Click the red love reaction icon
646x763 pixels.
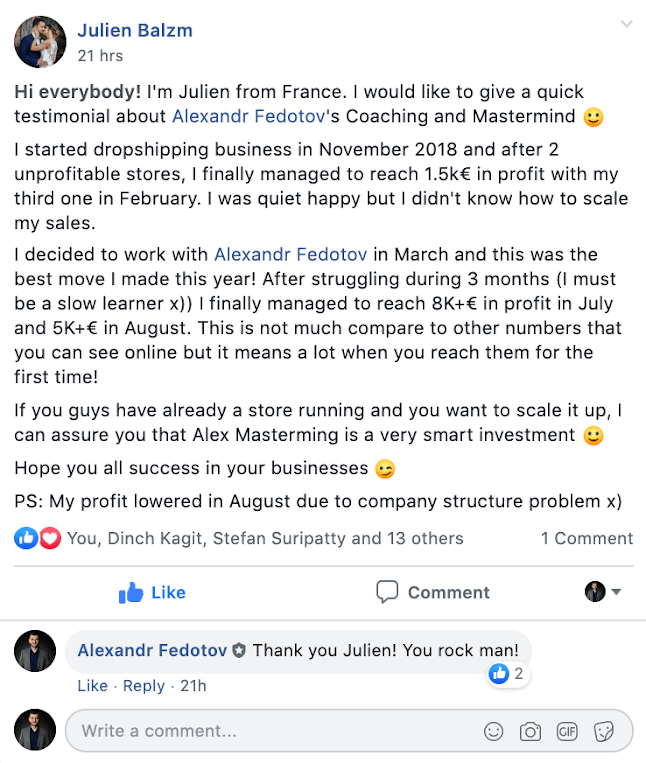pyautogui.click(x=49, y=538)
